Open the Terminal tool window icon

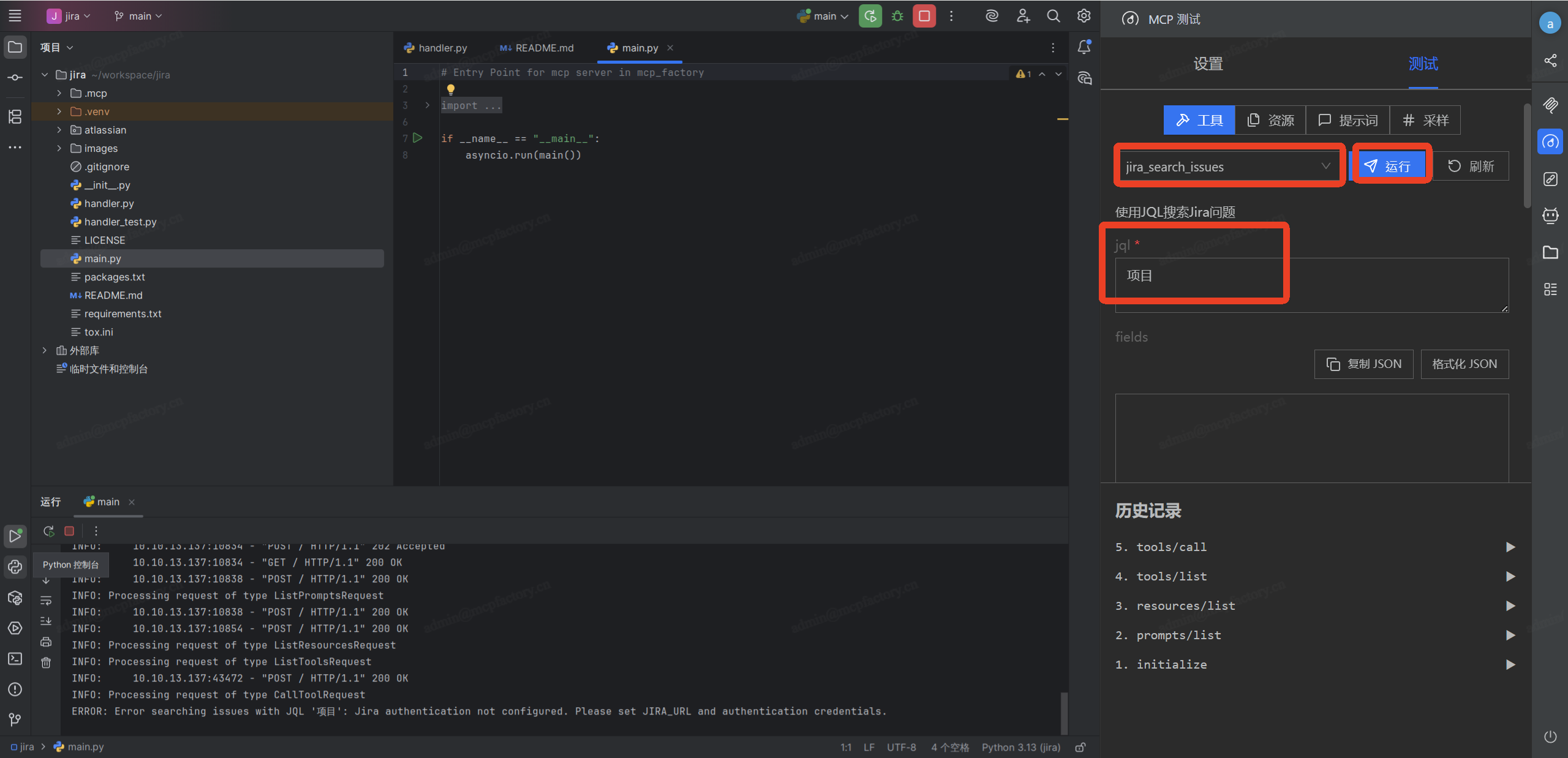pyautogui.click(x=15, y=659)
